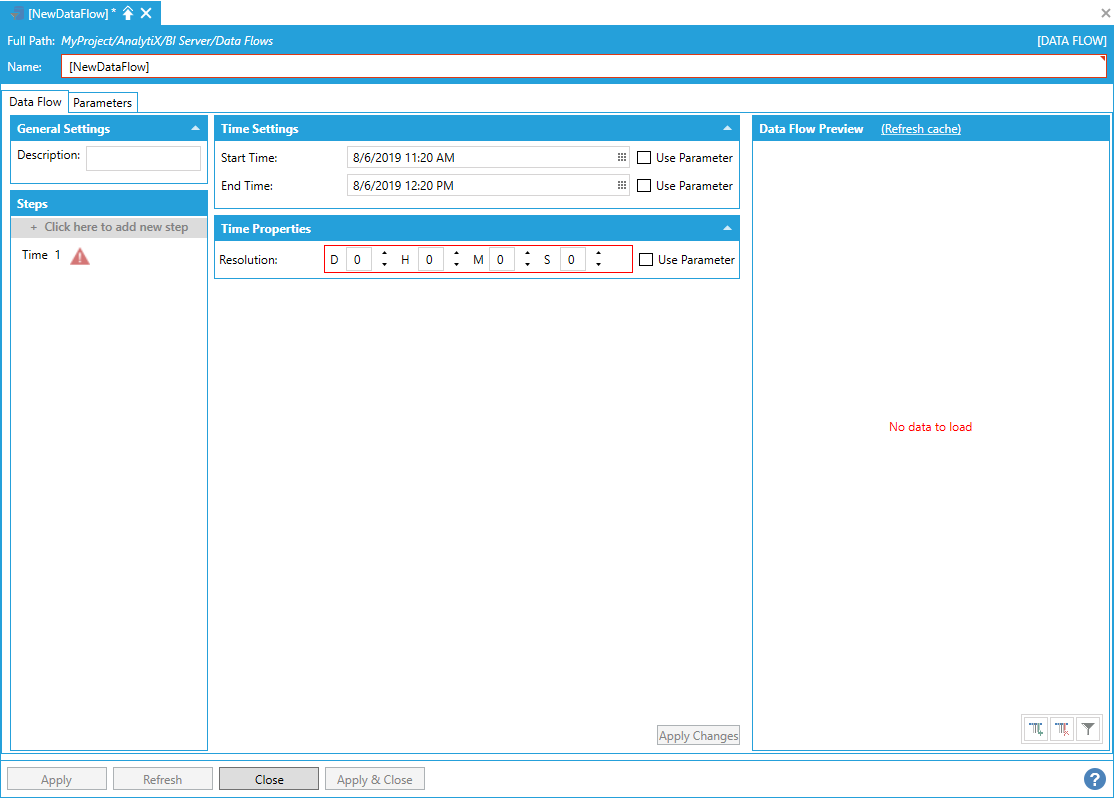This screenshot has width=1114, height=799.
Task: Increase the Resolution days value
Action: pos(385,254)
